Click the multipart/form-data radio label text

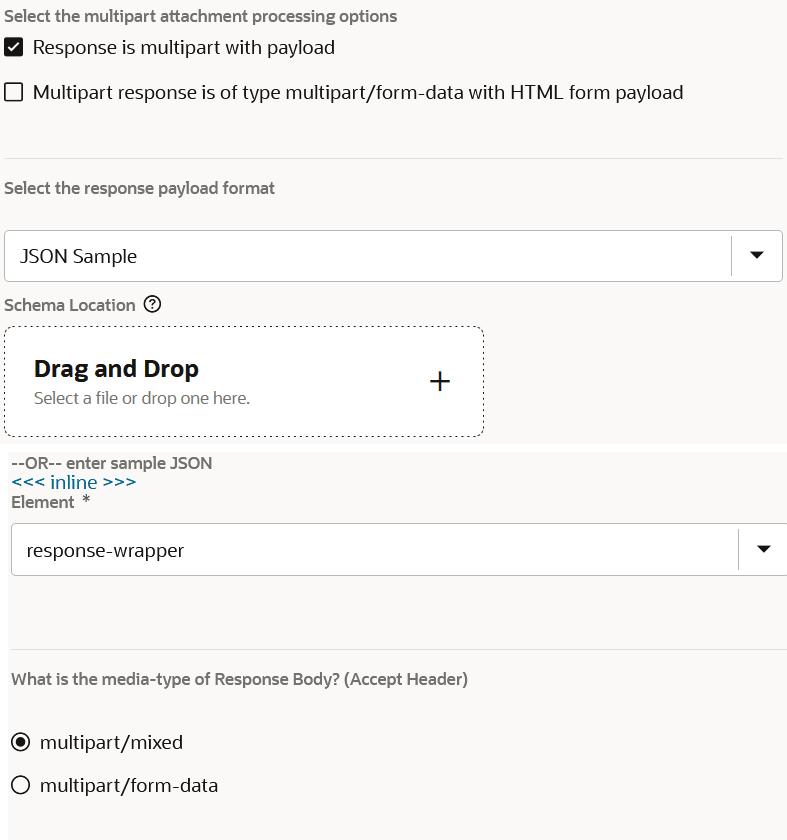coord(129,786)
